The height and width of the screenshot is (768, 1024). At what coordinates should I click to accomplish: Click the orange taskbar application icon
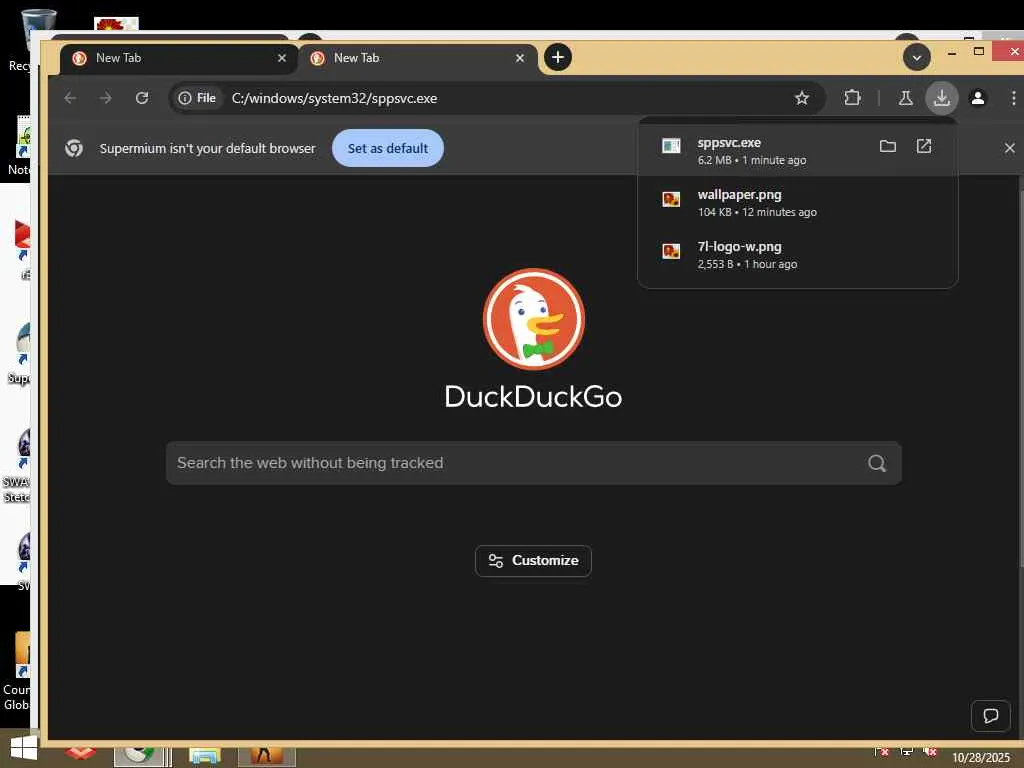[x=266, y=756]
